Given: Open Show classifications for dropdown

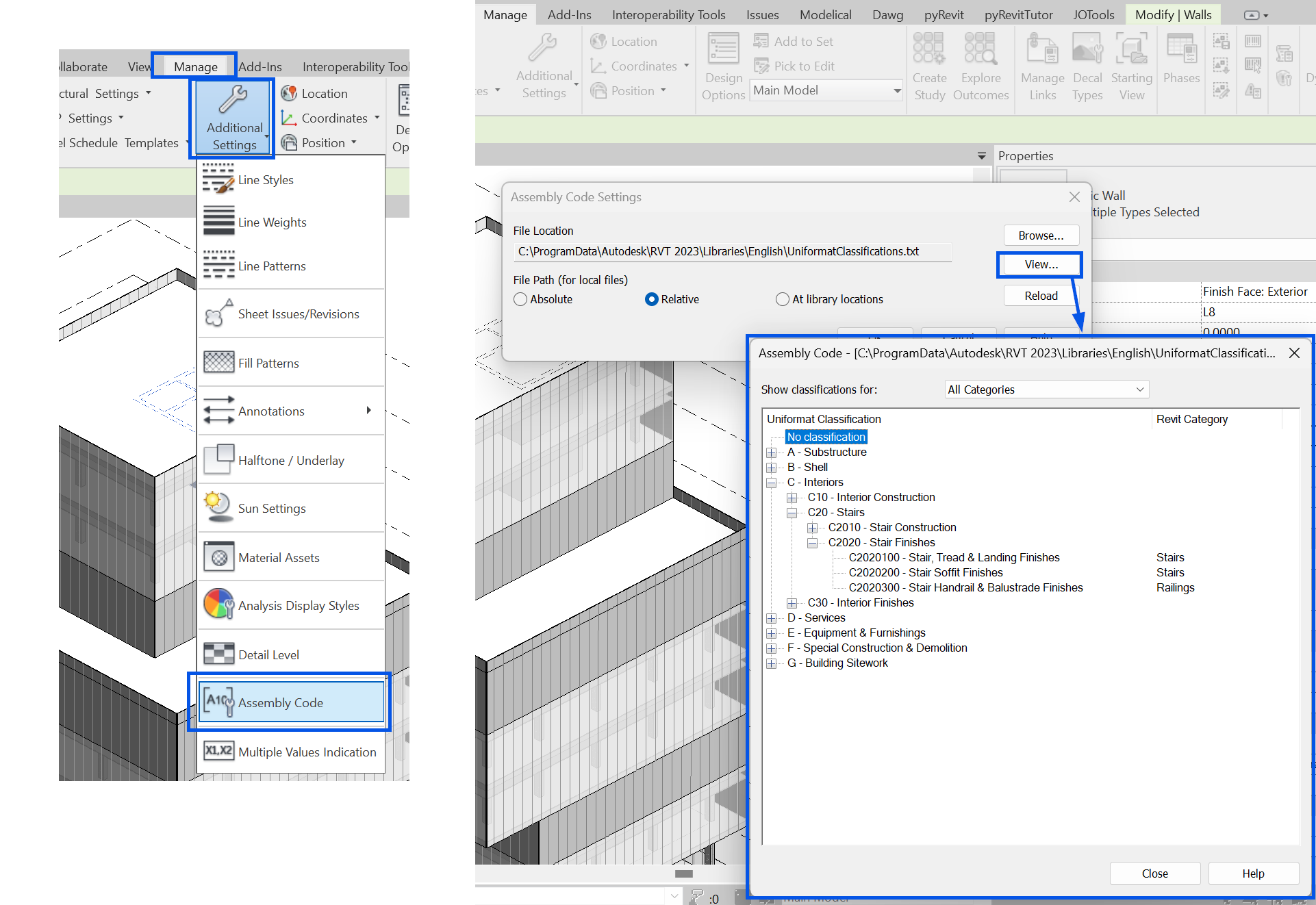Looking at the screenshot, I should click(1046, 390).
